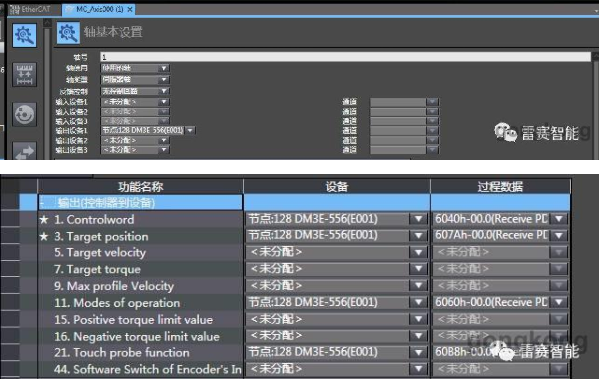This screenshot has height=379, width=600.
Task: Select the 11. Modes of operation row
Action: pos(140,303)
